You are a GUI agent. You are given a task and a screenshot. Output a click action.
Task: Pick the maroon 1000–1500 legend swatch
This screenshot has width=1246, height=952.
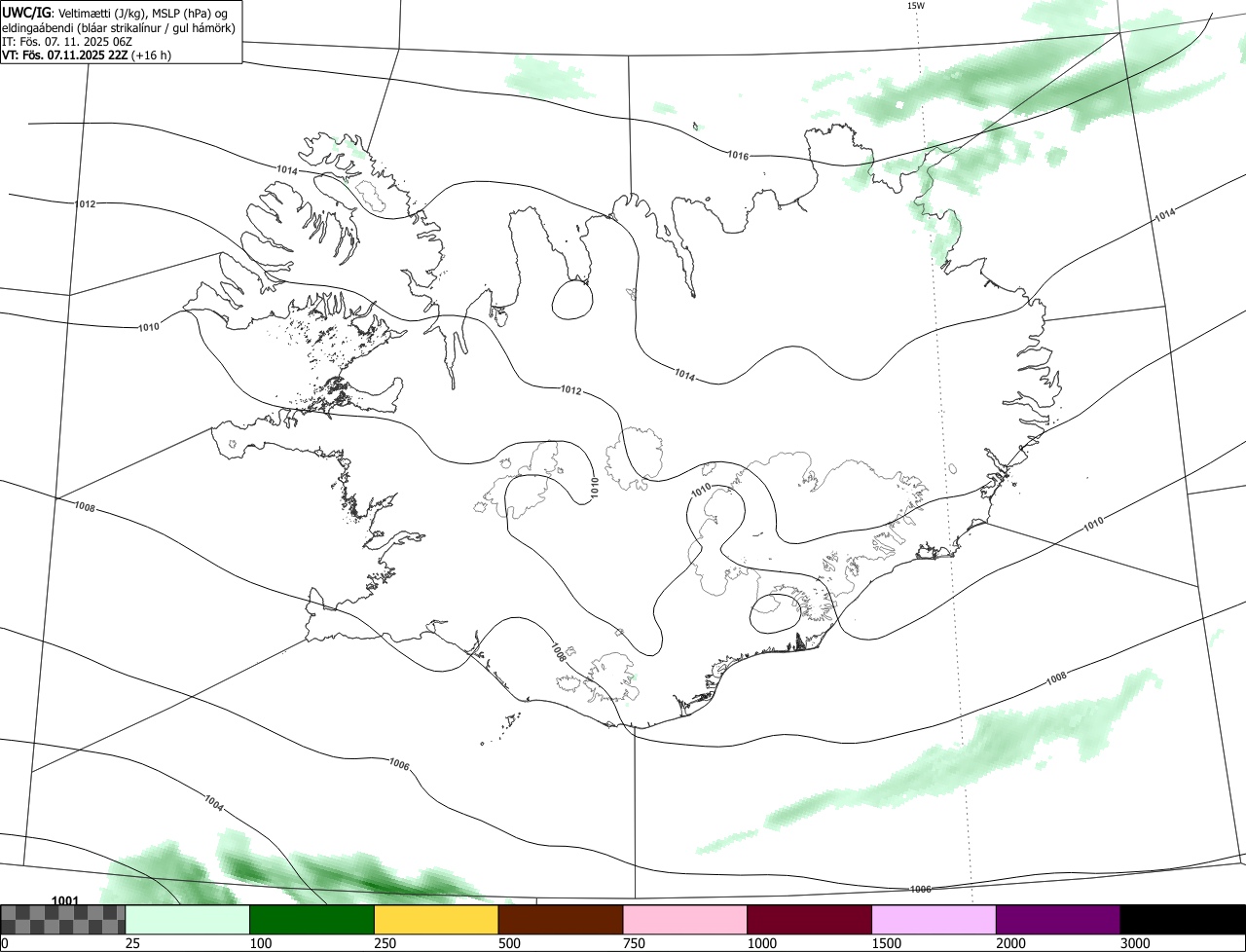810,920
